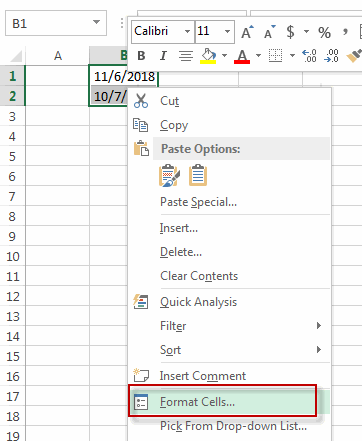Open font color dropdown arrow
Image resolution: width=362 pixels, height=441 pixels.
pos(258,55)
